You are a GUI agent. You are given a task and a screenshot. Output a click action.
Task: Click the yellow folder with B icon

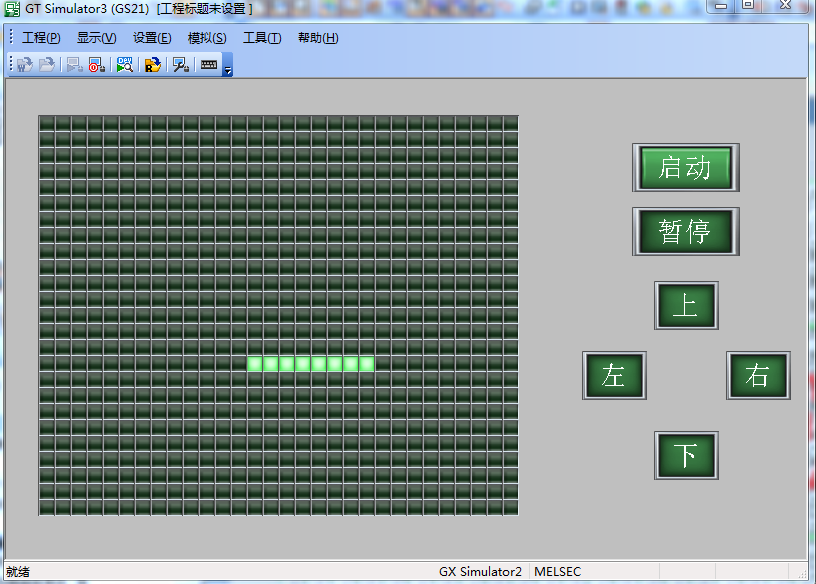(x=152, y=65)
